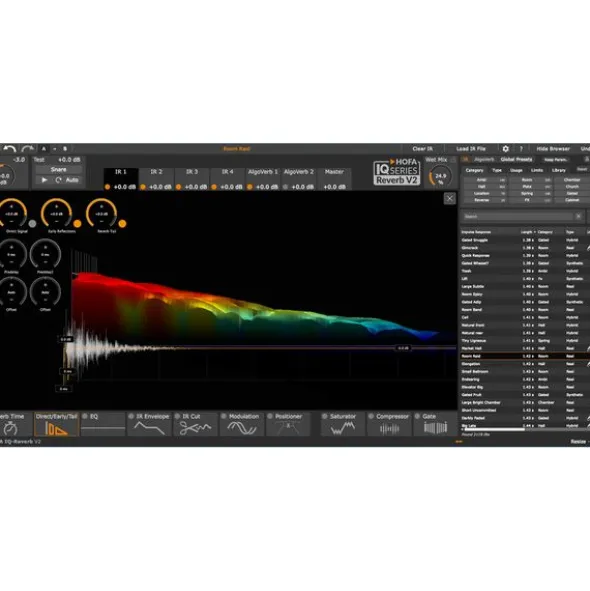Open the Saturator module icon
This screenshot has height=591, width=590.
tap(343, 428)
